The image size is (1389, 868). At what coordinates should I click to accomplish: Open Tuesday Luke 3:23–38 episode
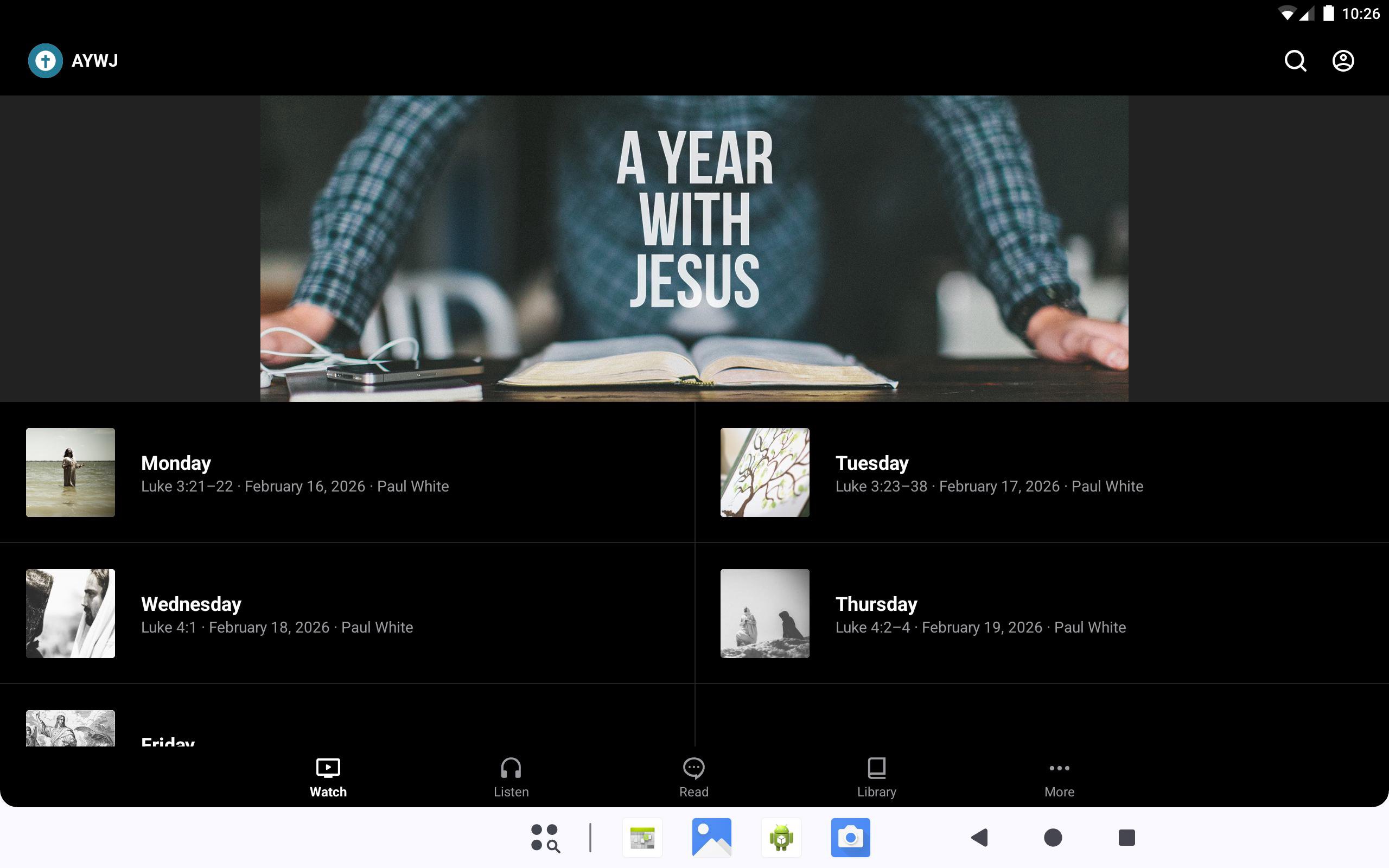(x=989, y=474)
